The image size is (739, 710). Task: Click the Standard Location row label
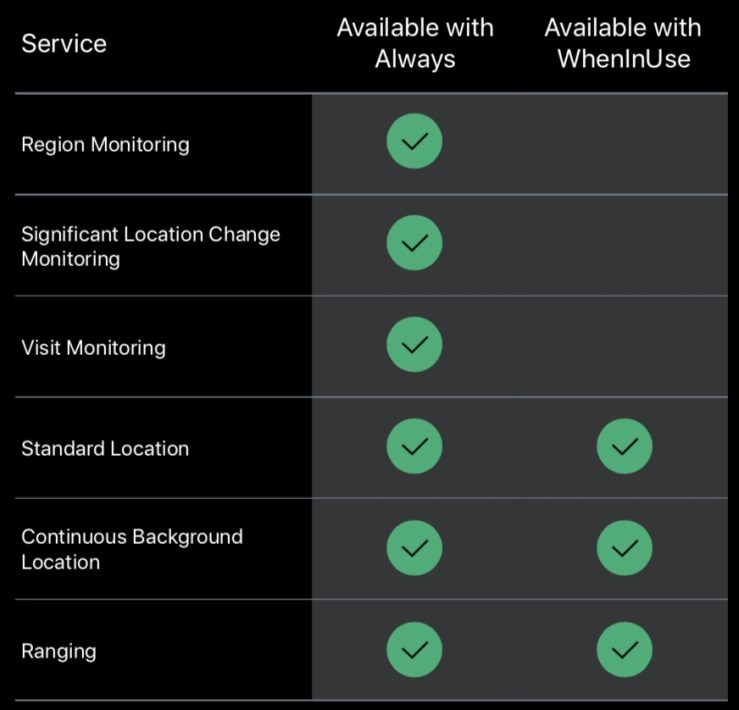[105, 448]
